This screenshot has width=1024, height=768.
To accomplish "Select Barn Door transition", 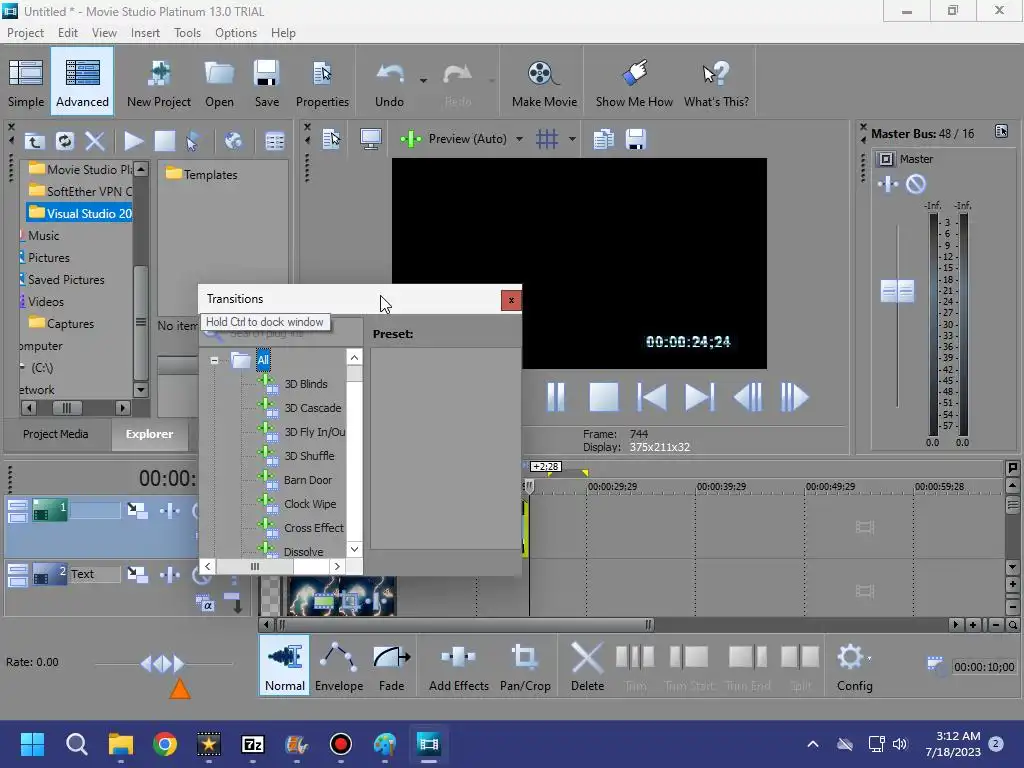I will click(308, 480).
